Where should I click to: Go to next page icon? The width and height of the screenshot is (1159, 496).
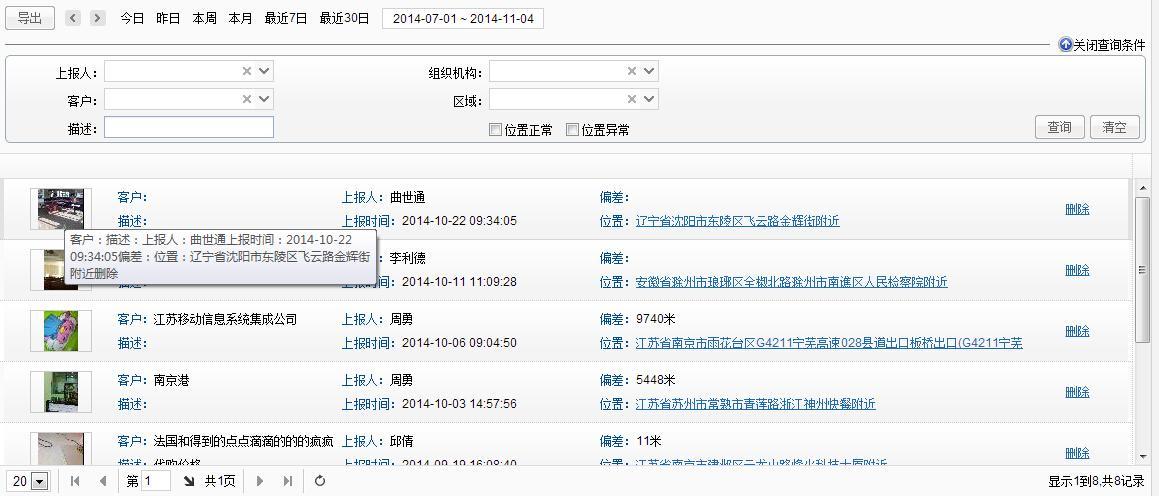(260, 481)
